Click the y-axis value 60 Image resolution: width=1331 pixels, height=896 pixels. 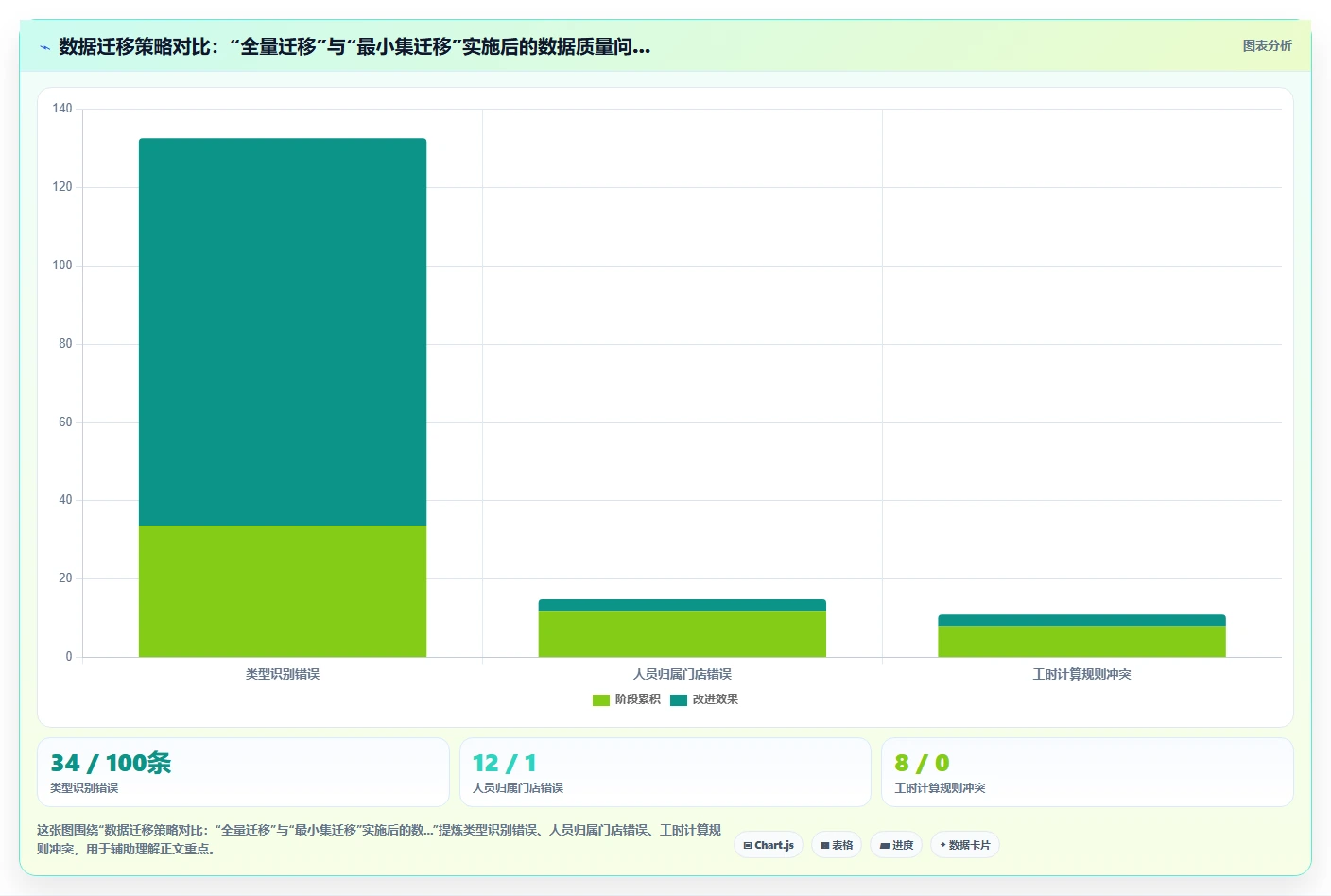click(x=65, y=422)
